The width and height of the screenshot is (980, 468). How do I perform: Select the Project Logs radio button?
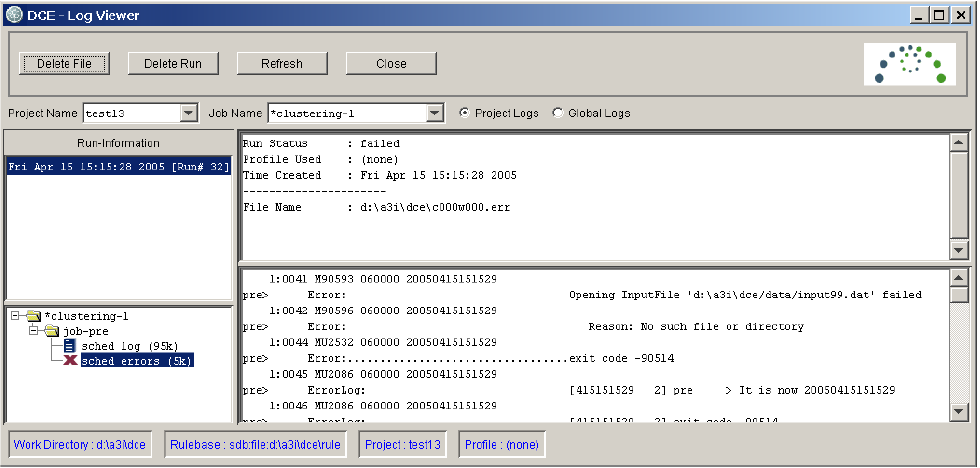(x=465, y=113)
